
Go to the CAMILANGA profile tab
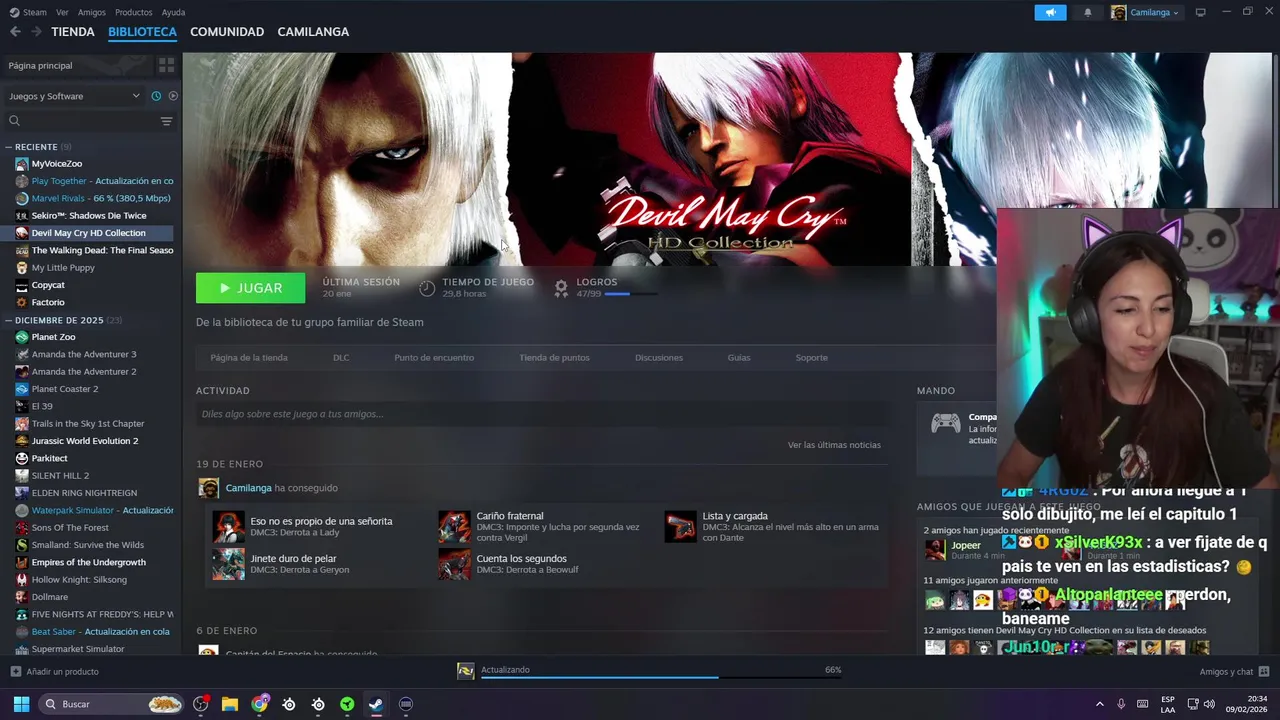tap(313, 32)
